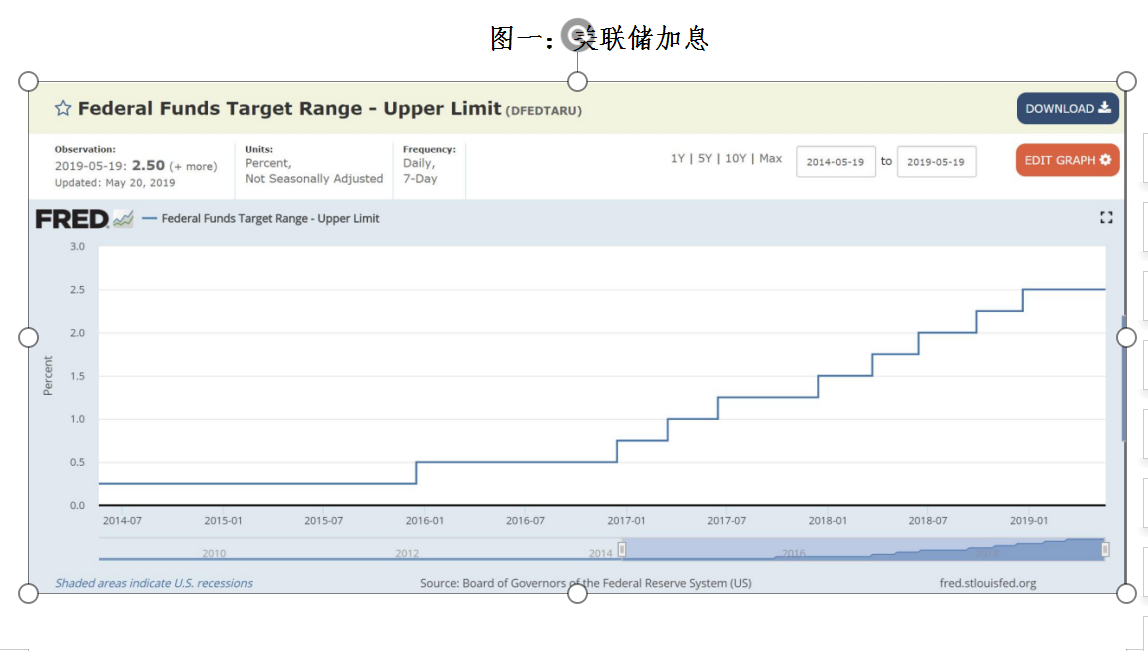Click the fullscreen icon on the chart
The width and height of the screenshot is (1148, 651).
tap(1106, 217)
